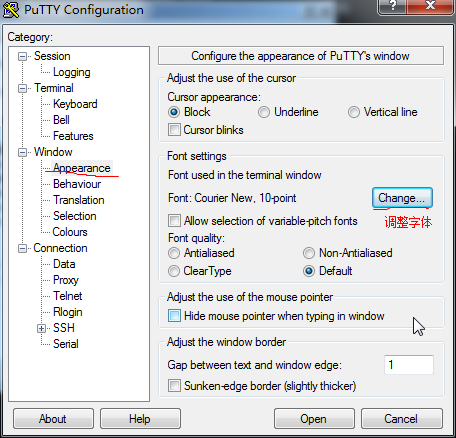Viewport: 456px width, 438px height.
Task: Collapse the Session tree node
Action: [22, 56]
